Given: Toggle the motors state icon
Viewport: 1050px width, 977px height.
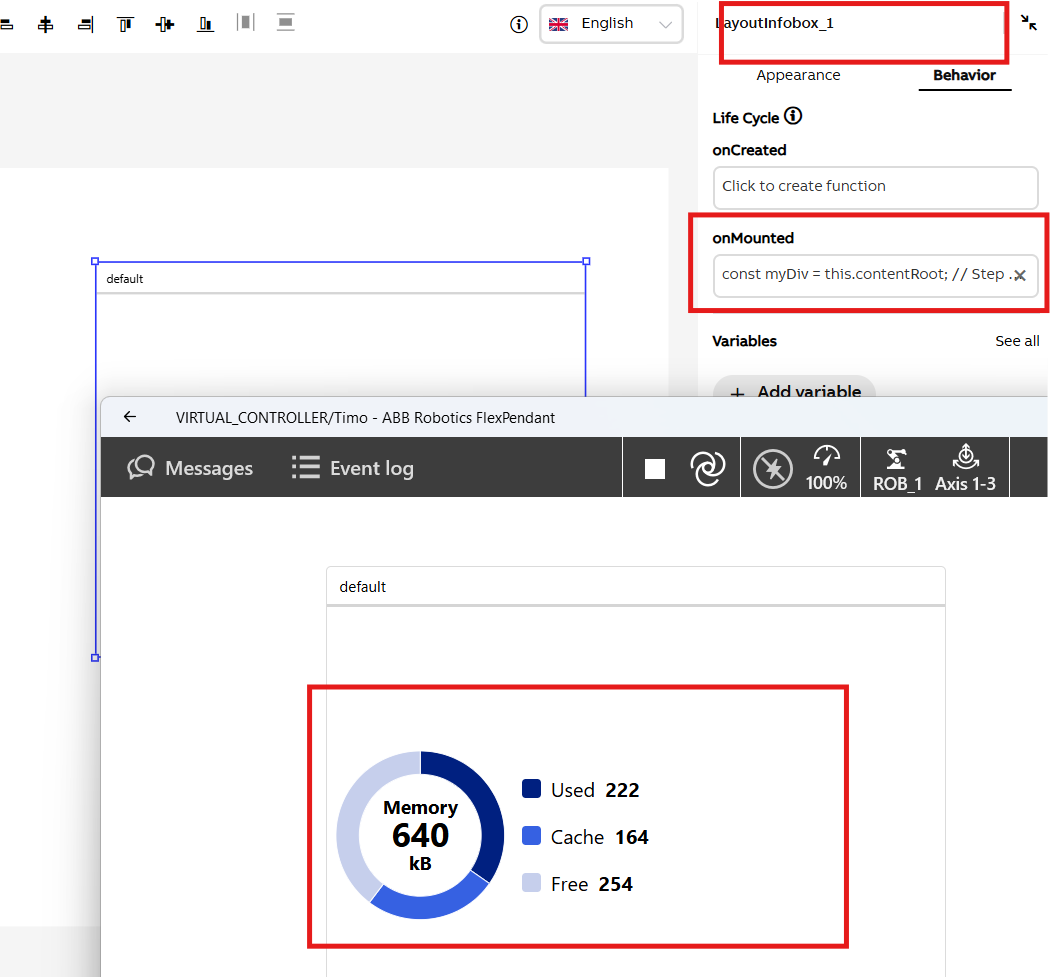Looking at the screenshot, I should point(772,468).
